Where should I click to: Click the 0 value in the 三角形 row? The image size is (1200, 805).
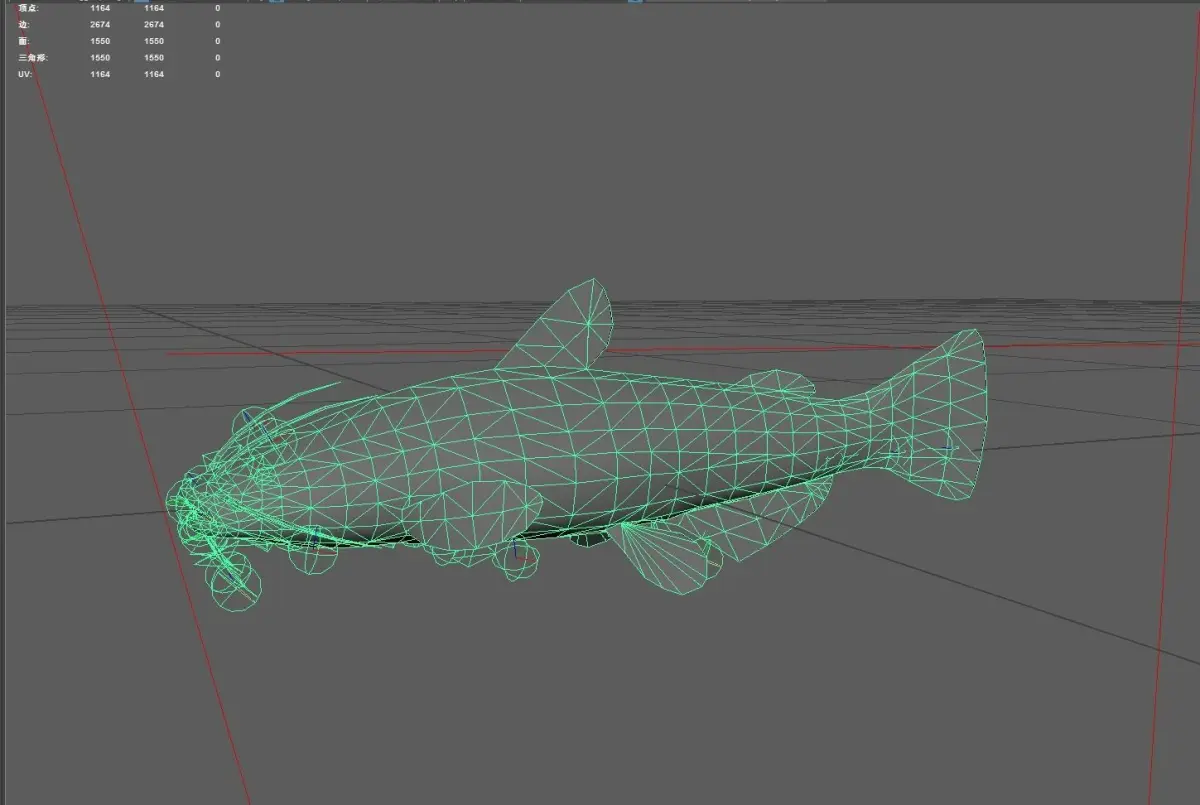tap(217, 58)
